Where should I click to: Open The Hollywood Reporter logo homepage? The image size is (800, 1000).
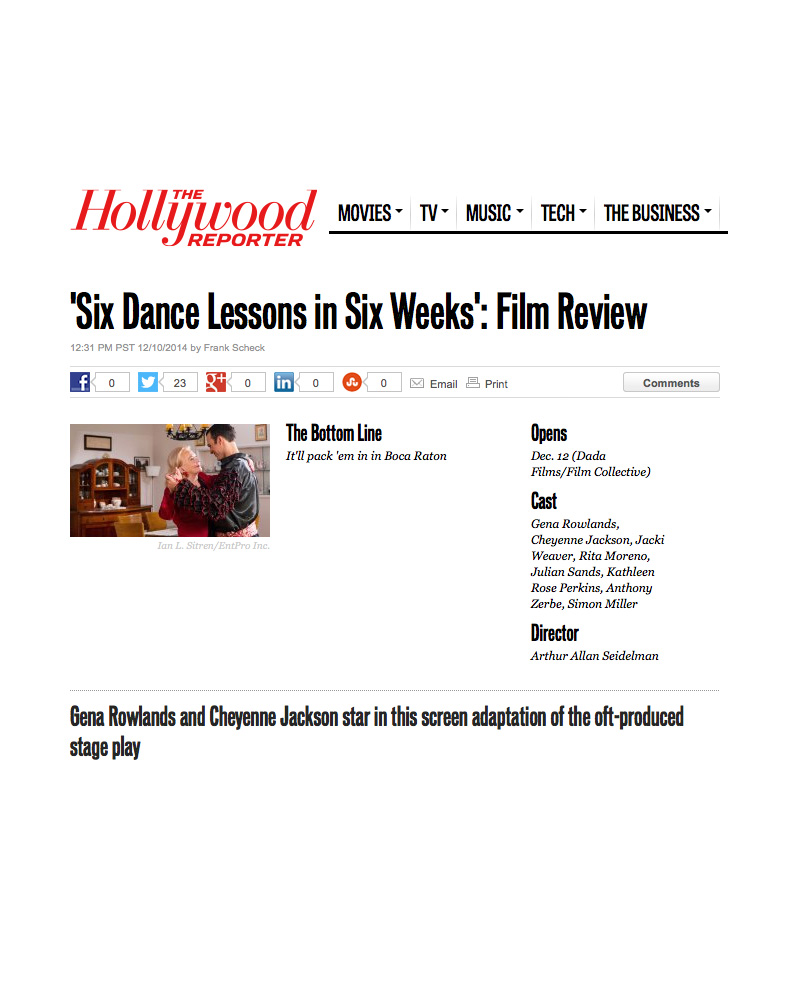[x=194, y=217]
